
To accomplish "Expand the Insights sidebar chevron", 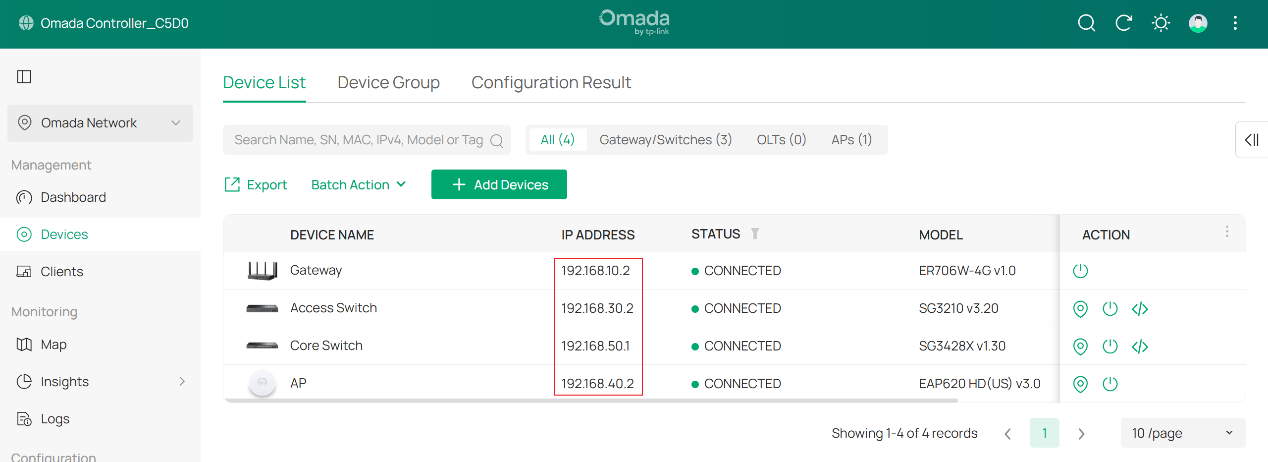I will (182, 381).
